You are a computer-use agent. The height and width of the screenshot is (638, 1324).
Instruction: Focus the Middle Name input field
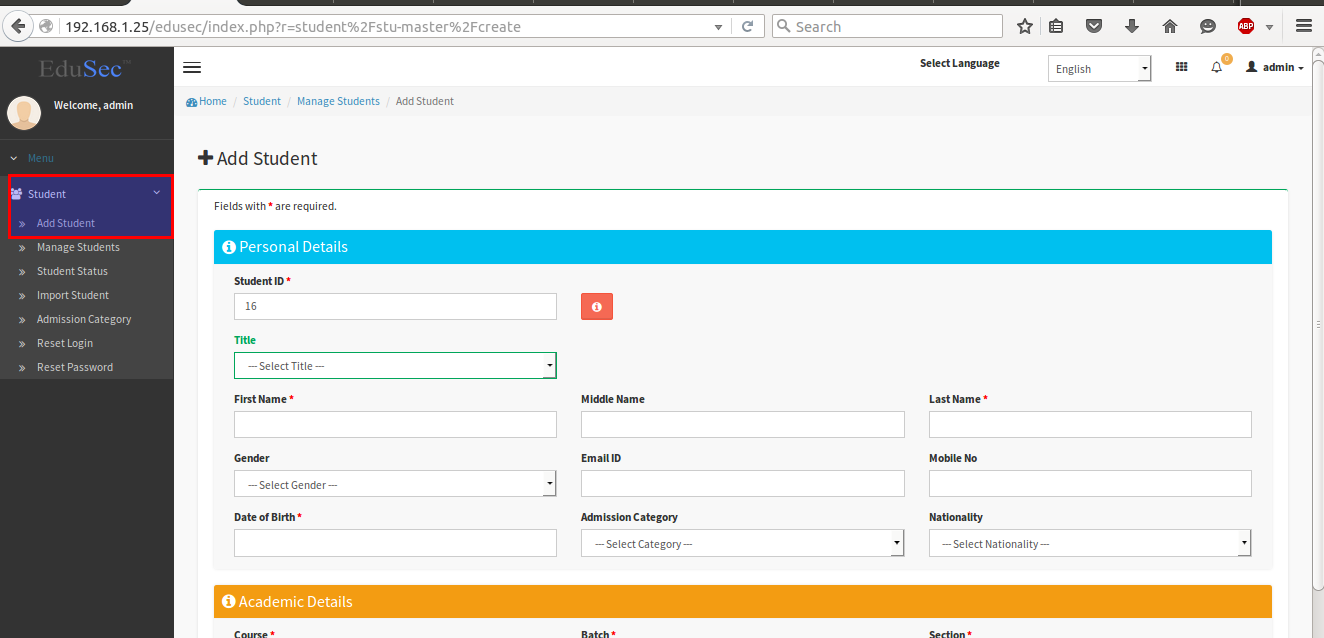(743, 425)
